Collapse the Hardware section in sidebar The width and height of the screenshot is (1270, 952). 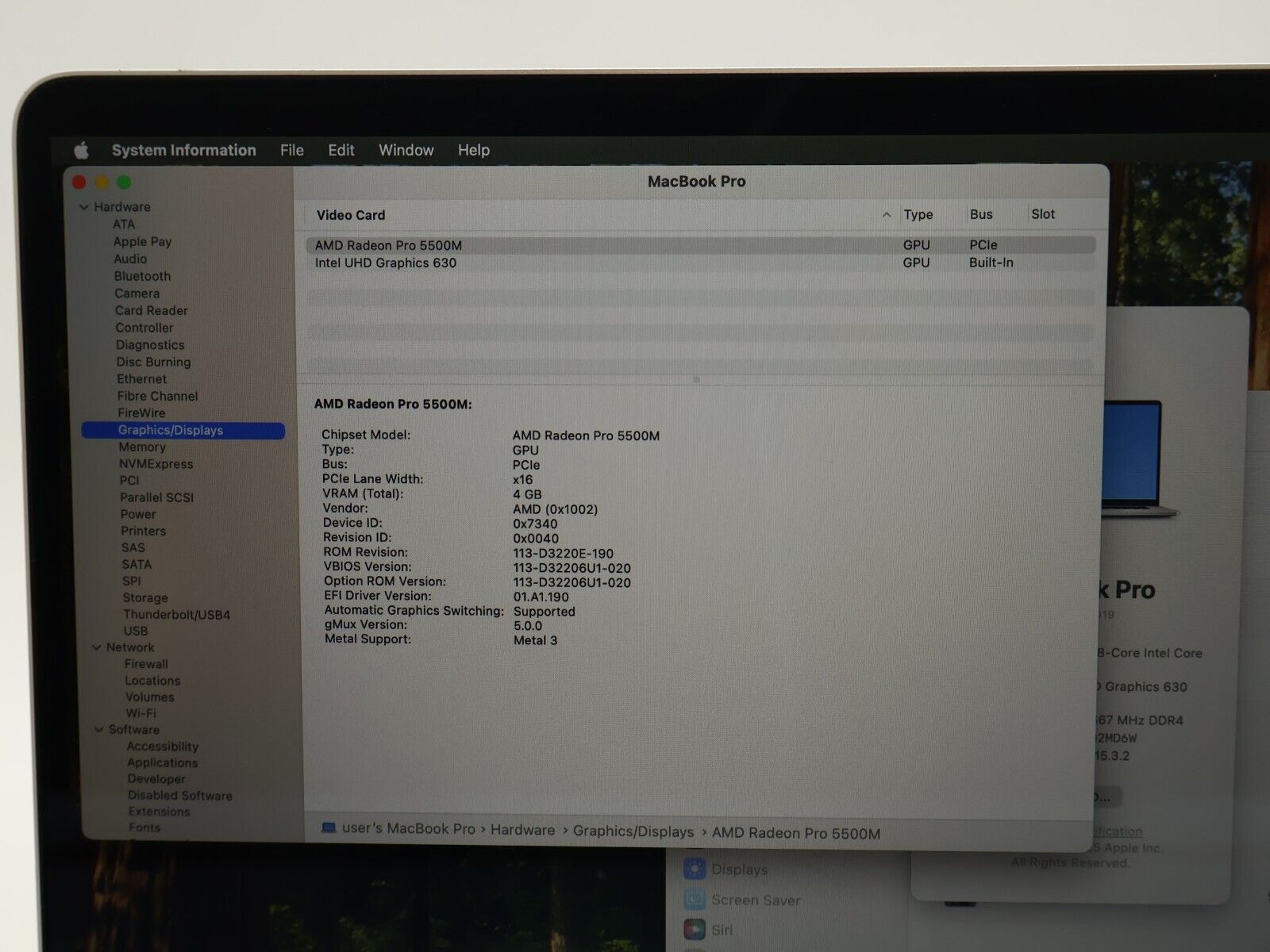pyautogui.click(x=84, y=207)
